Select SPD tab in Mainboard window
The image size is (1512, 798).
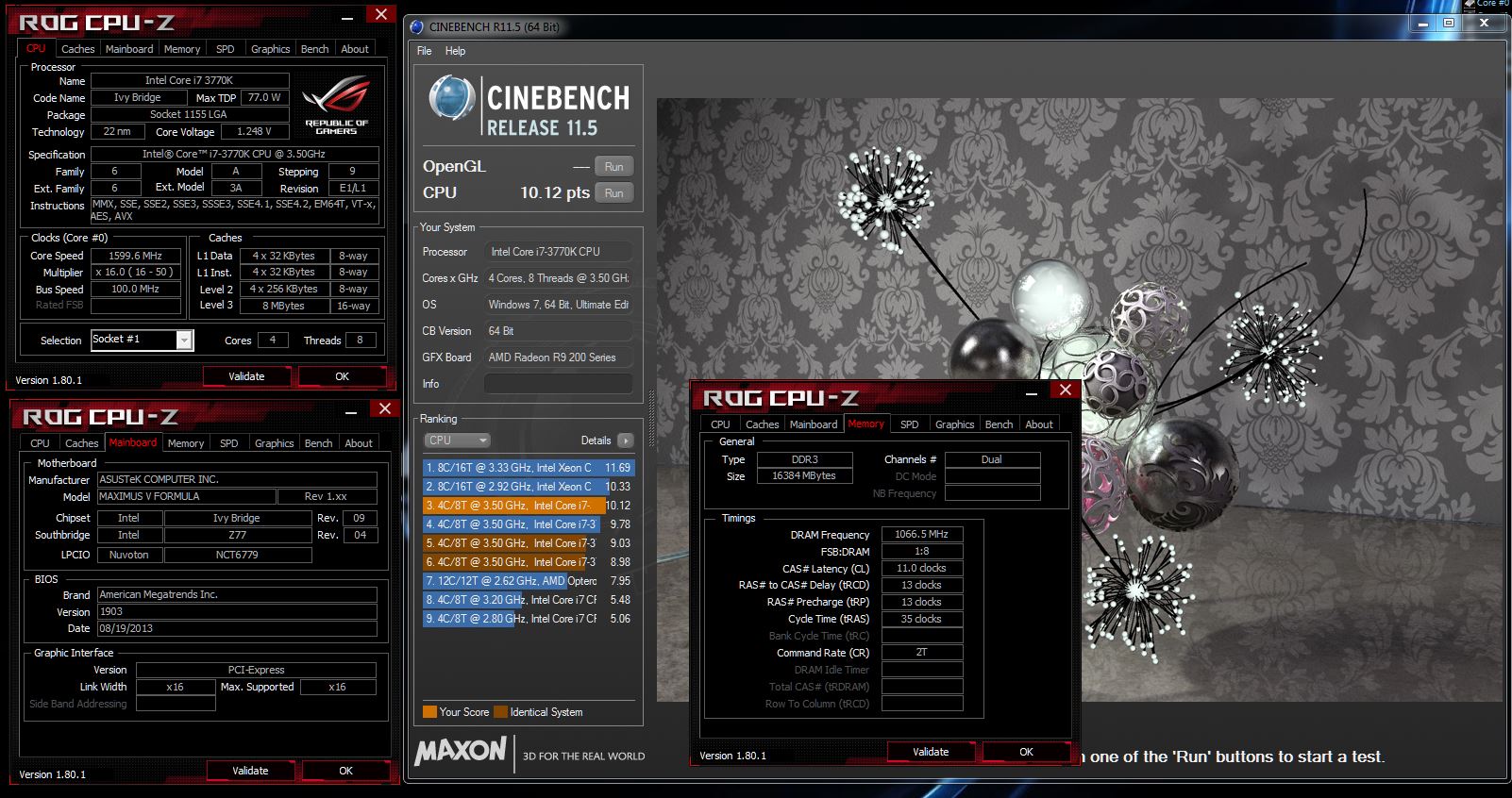click(228, 443)
